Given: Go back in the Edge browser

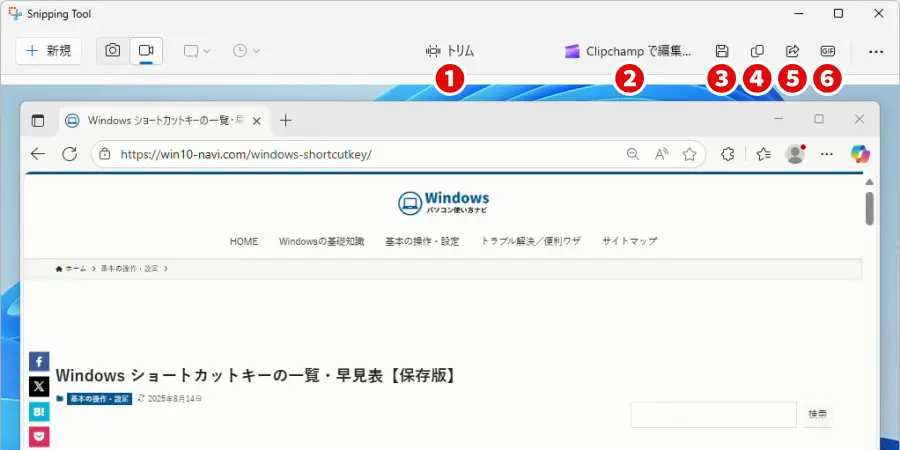Looking at the screenshot, I should (x=38, y=154).
